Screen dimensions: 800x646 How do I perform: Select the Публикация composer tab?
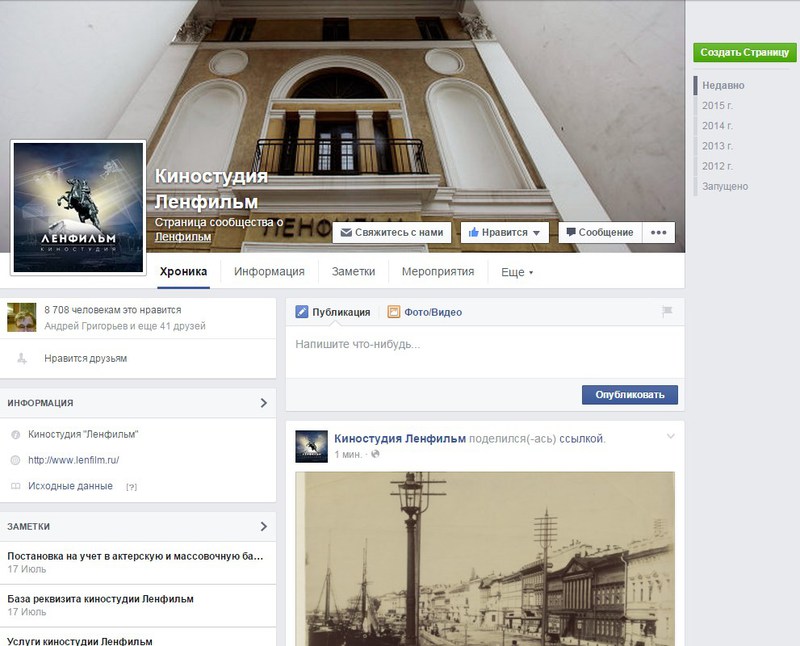pyautogui.click(x=333, y=312)
